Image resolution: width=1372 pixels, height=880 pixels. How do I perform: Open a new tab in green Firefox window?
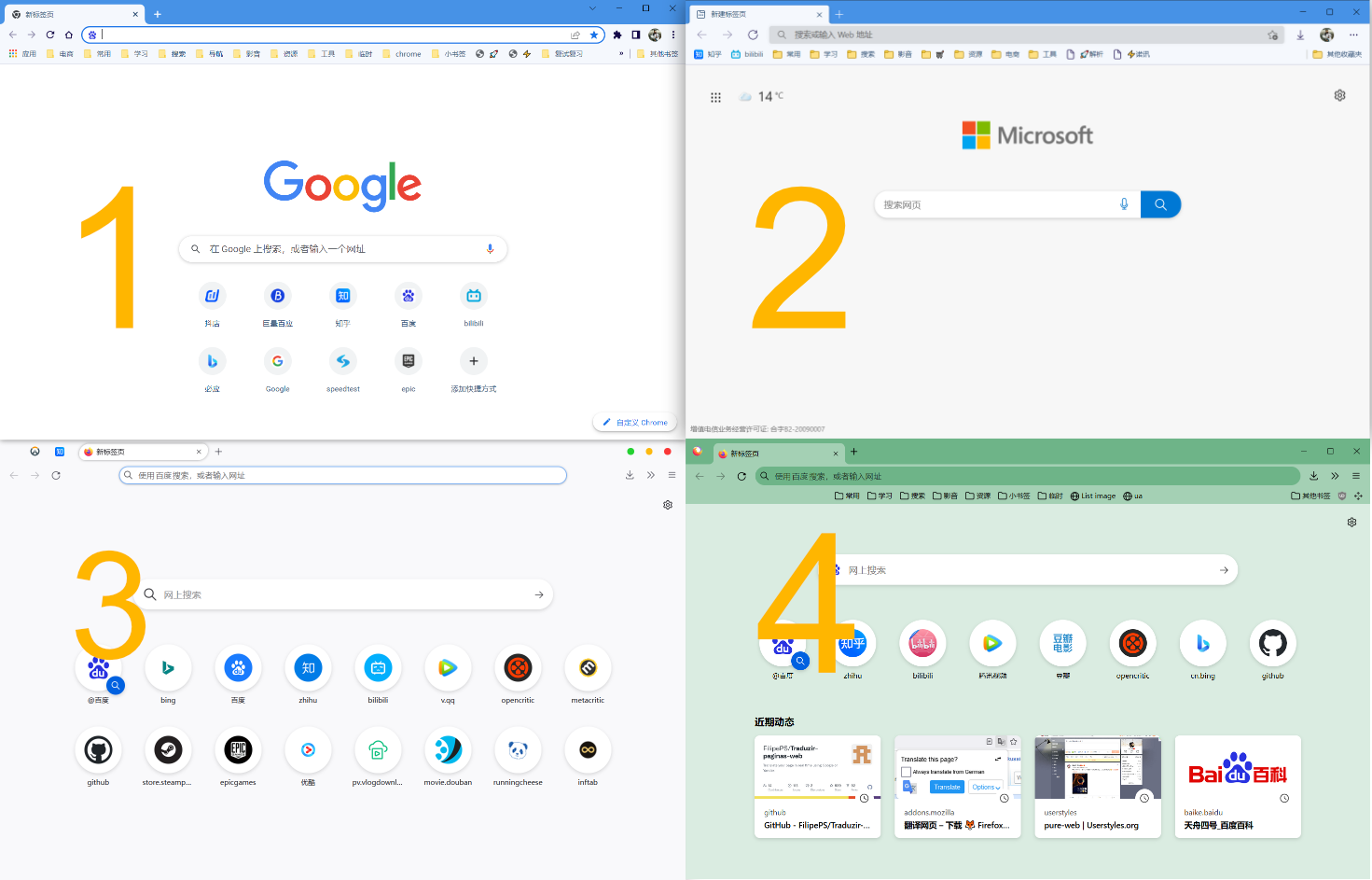pos(853,452)
